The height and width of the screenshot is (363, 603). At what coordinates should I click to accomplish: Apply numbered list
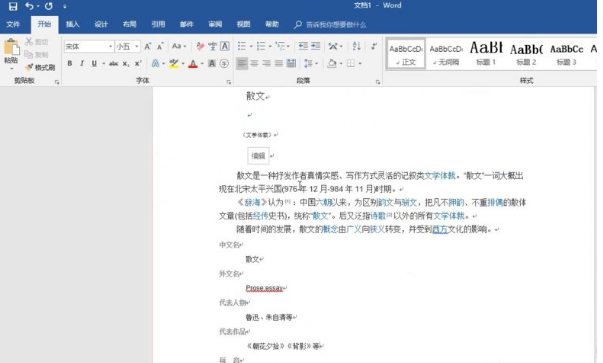[x=261, y=47]
